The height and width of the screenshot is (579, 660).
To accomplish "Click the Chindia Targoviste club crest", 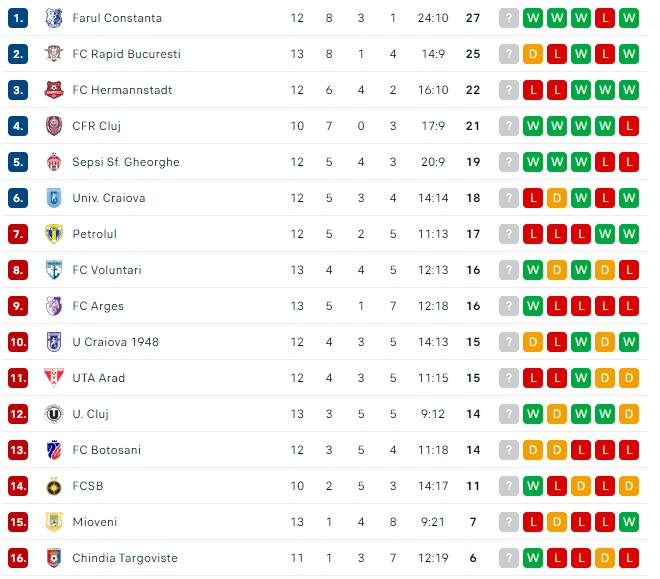I will click(x=53, y=558).
